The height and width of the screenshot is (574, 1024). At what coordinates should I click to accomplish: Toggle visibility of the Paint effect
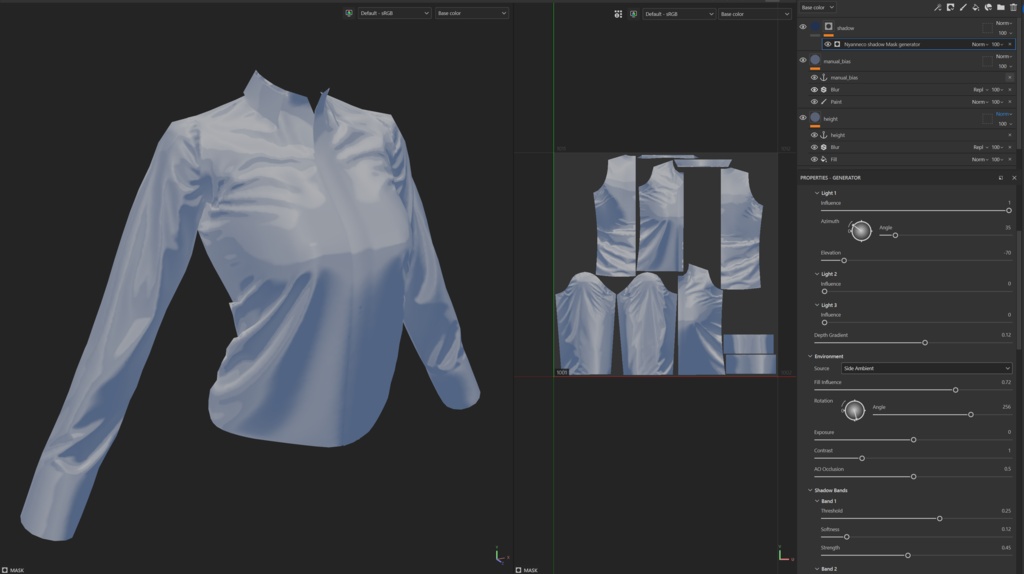[814, 102]
